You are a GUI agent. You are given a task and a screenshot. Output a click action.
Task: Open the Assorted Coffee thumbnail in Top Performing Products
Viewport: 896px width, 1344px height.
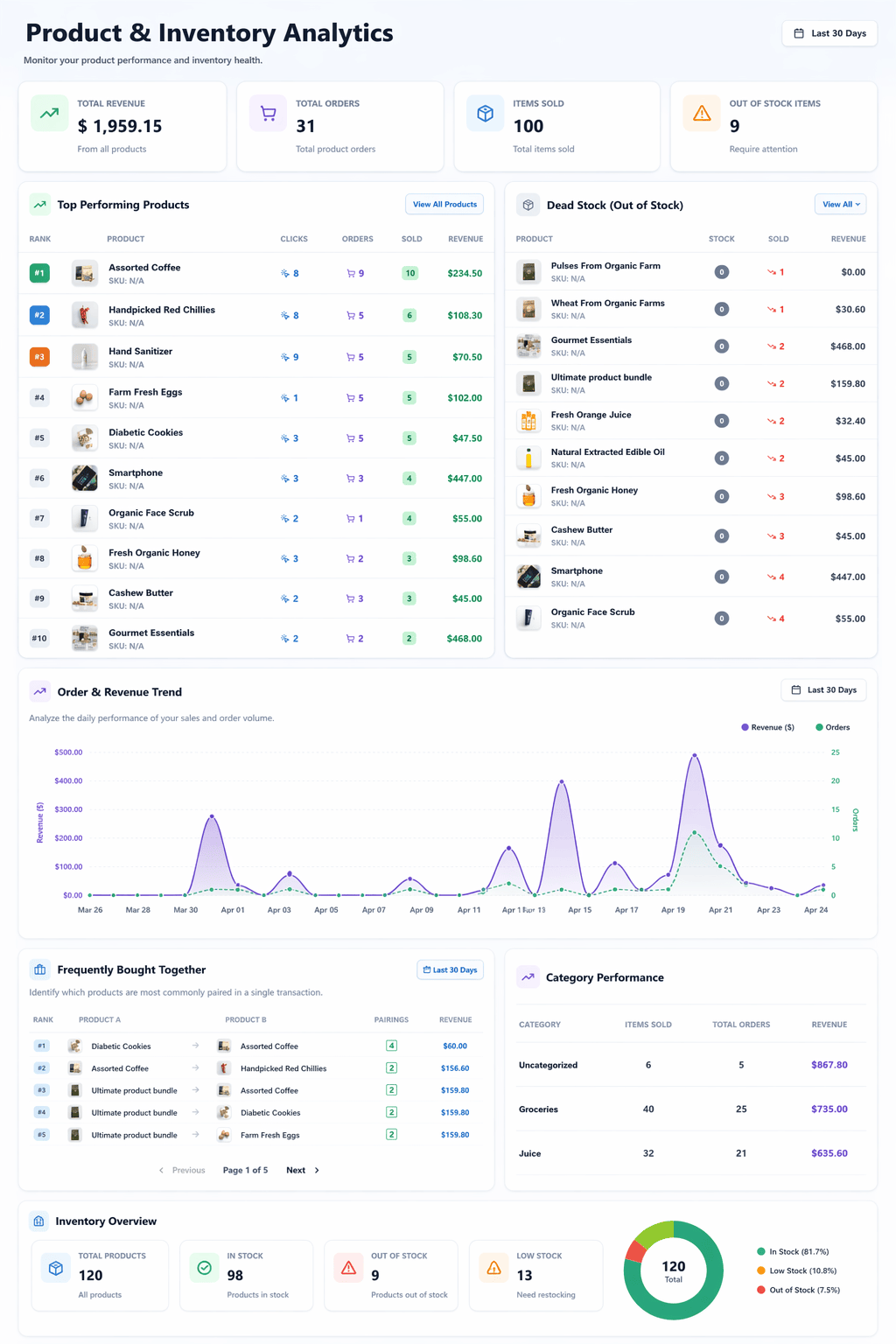(x=85, y=273)
